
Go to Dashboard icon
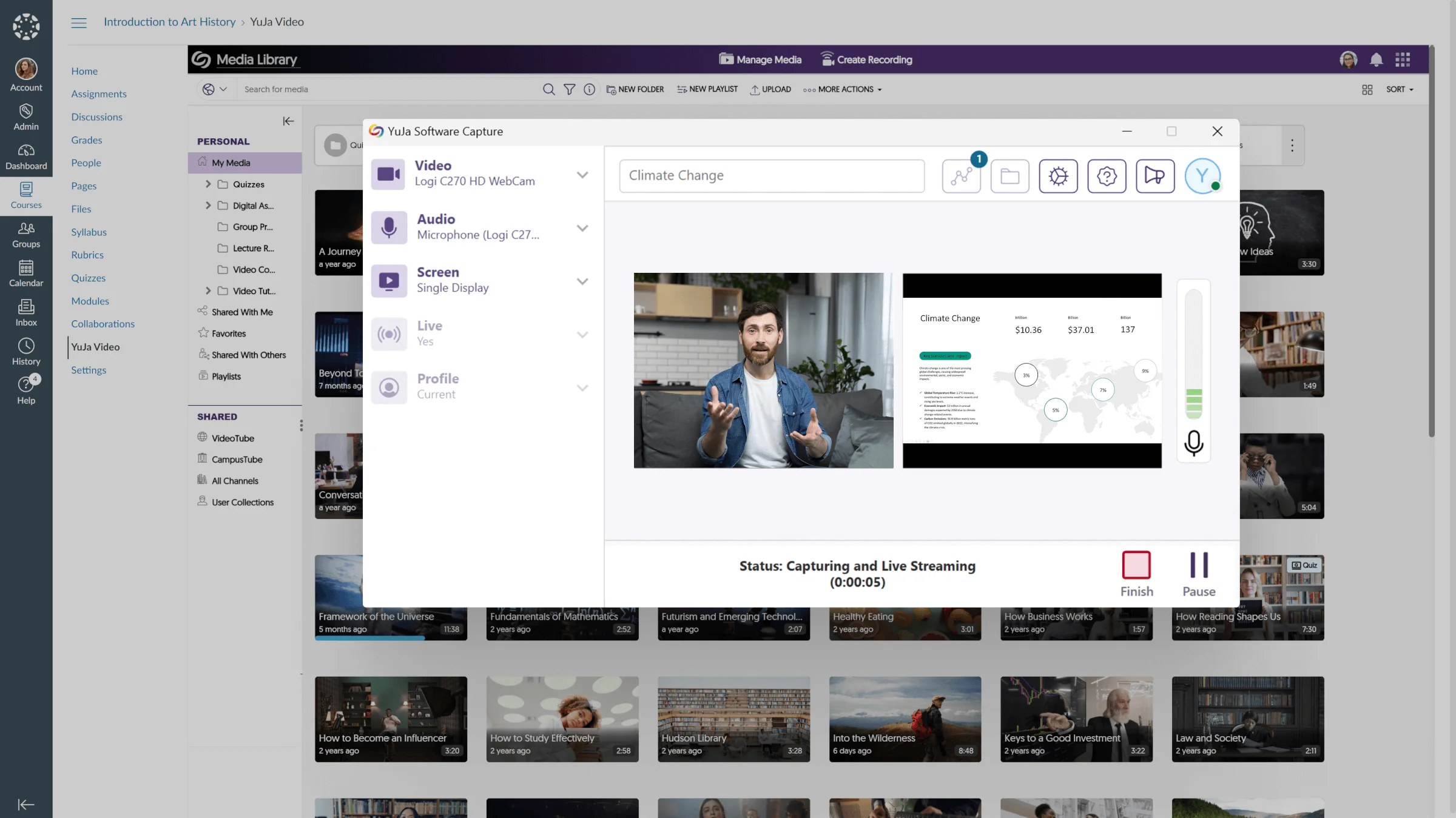click(26, 150)
